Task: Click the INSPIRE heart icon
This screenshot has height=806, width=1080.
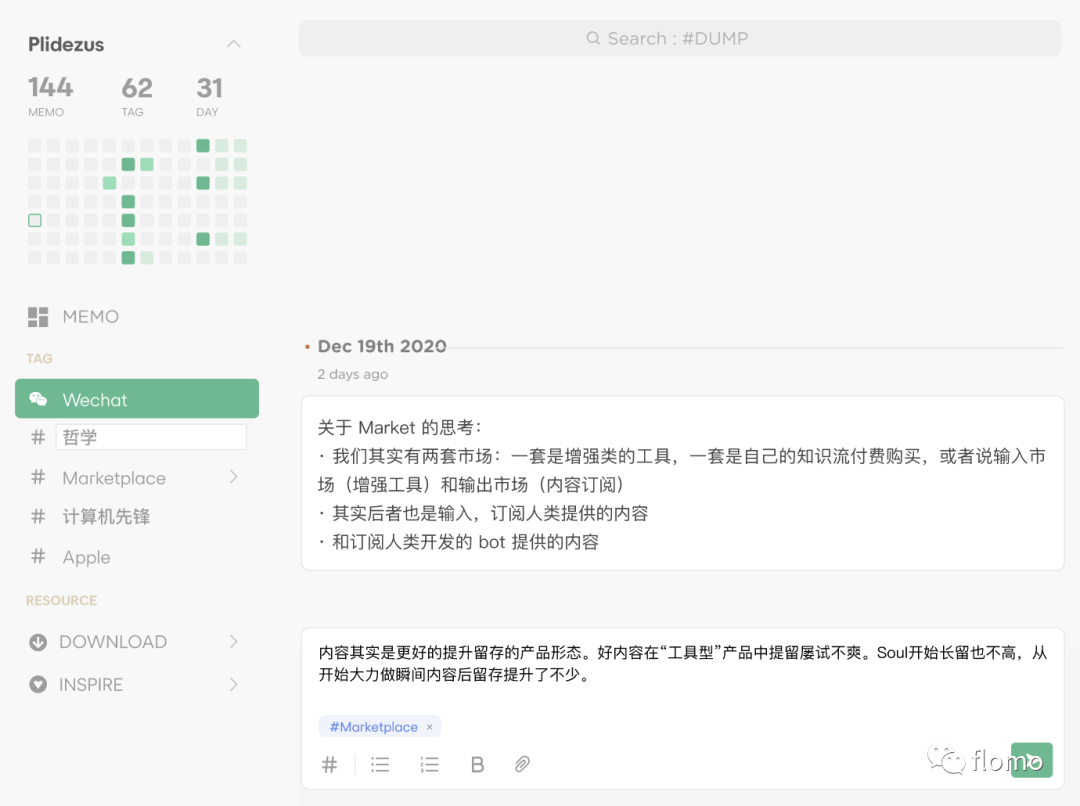Action: point(38,684)
